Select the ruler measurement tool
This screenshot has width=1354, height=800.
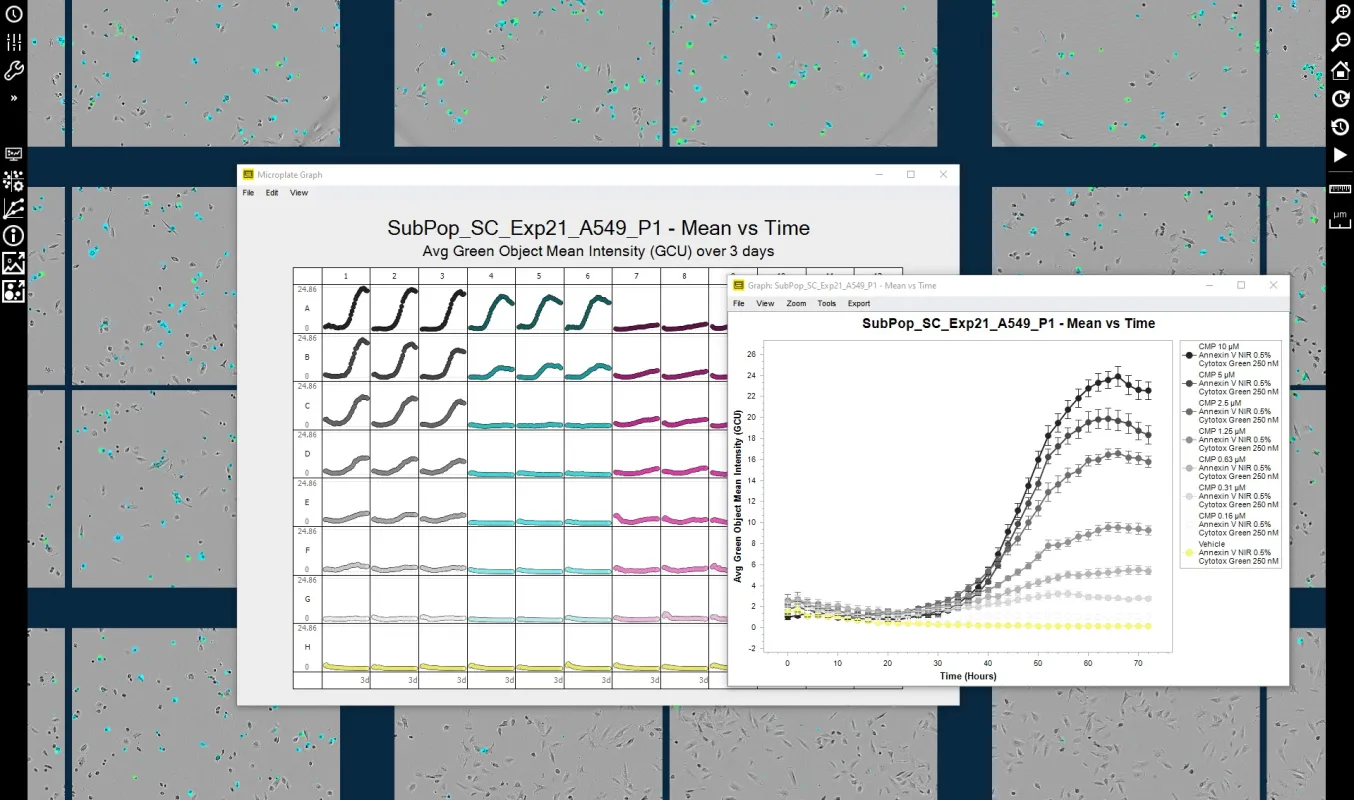point(1340,189)
